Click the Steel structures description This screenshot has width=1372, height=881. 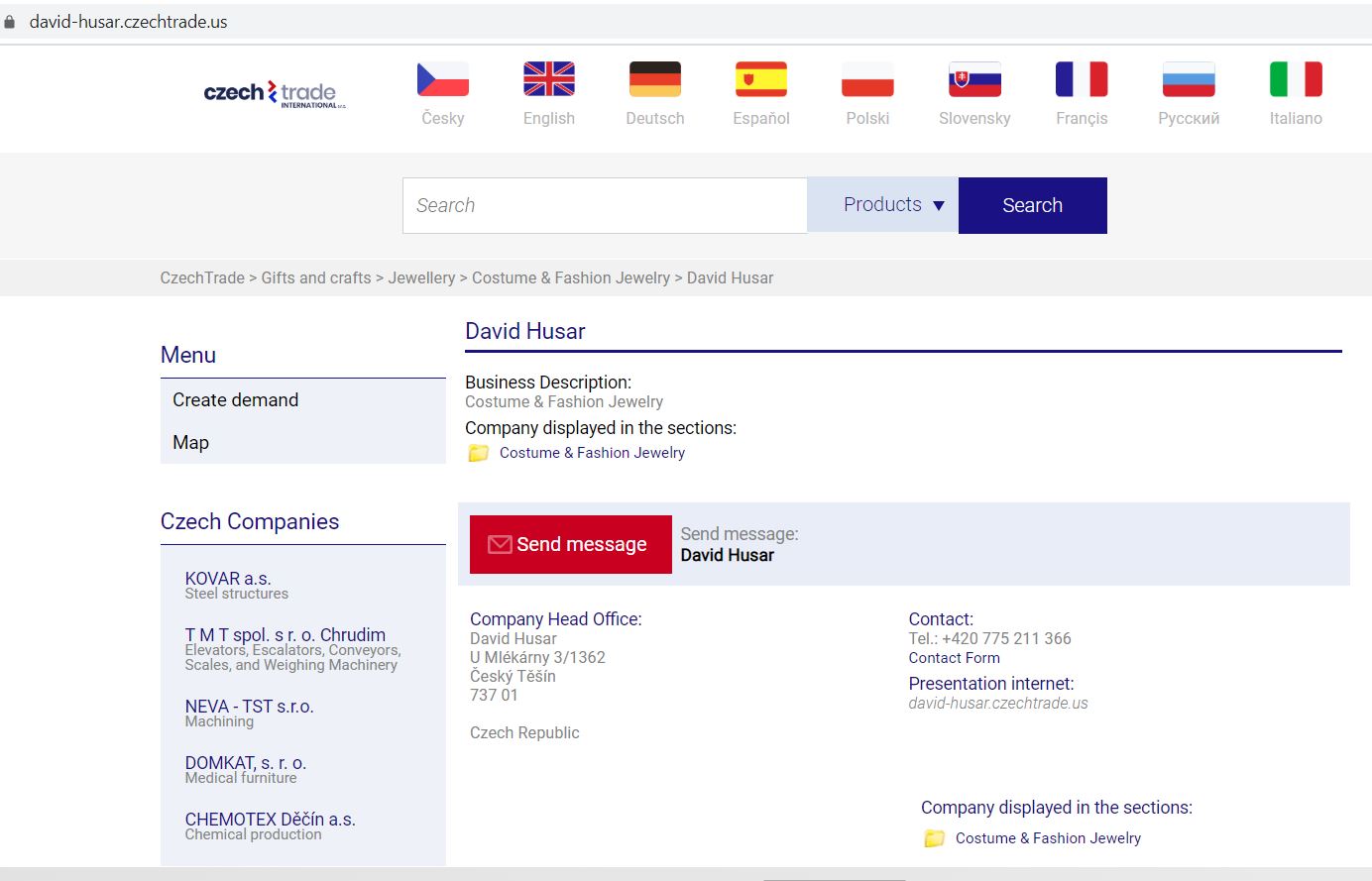(237, 594)
